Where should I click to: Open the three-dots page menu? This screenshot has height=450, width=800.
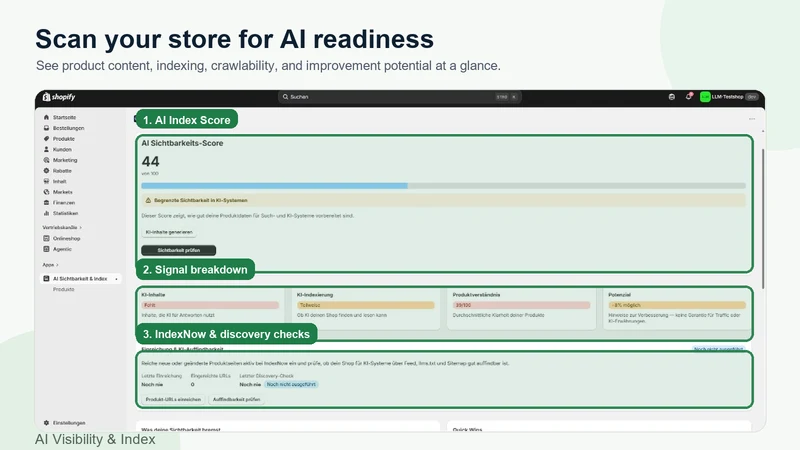752,119
